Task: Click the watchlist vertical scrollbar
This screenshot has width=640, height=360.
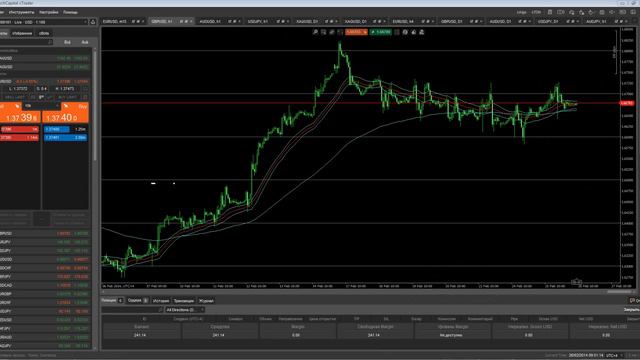Action: 95,104
